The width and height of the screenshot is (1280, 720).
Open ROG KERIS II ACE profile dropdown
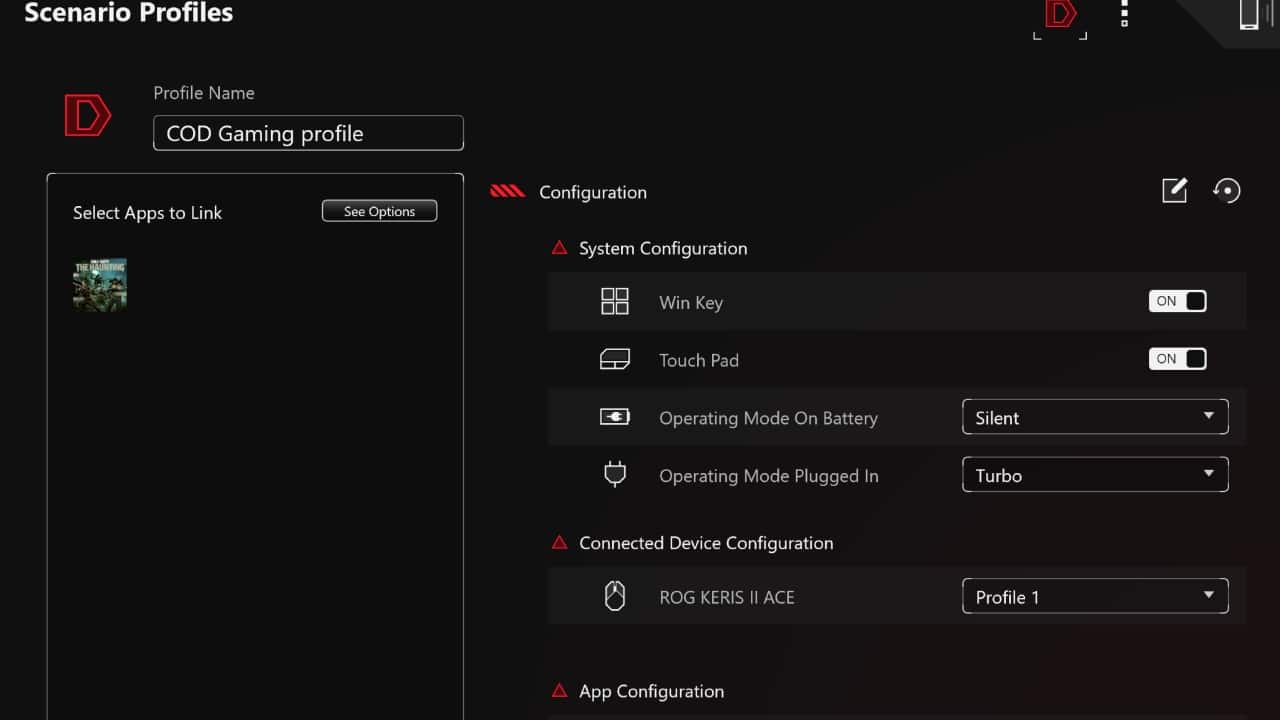click(x=1094, y=597)
